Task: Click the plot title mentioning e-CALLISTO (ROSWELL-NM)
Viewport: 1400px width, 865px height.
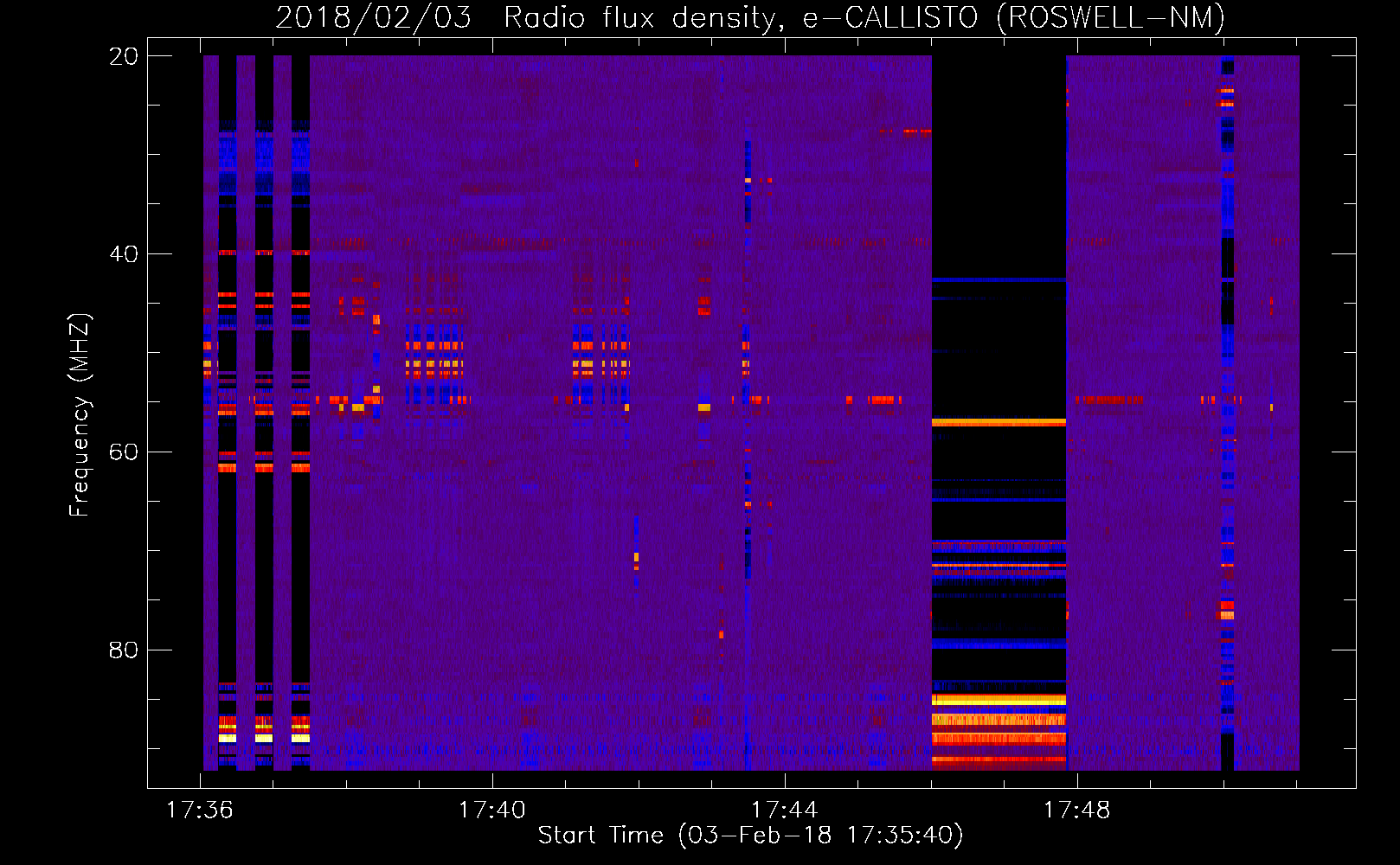Action: (750, 17)
